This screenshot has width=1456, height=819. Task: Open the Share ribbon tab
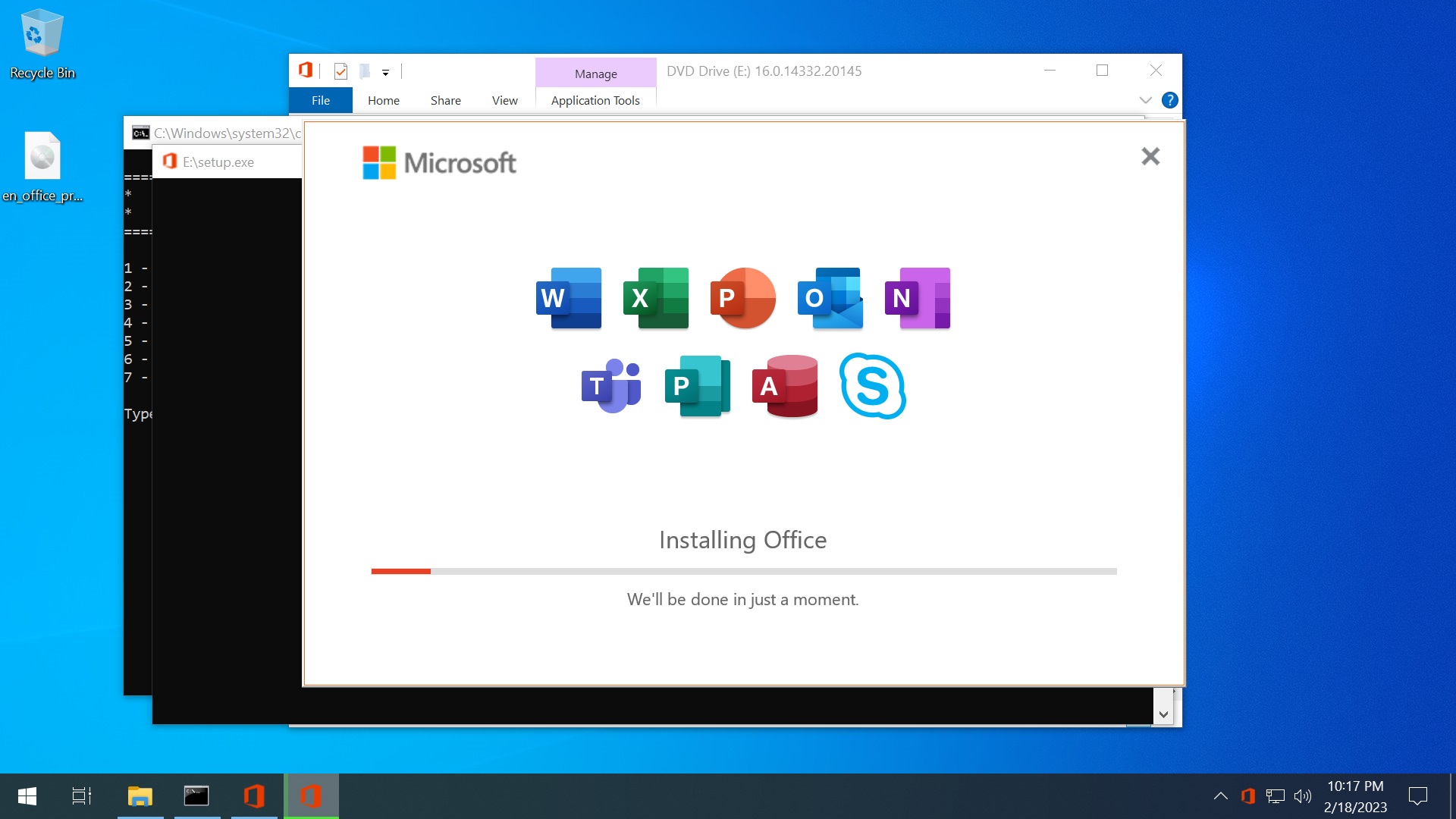446,100
